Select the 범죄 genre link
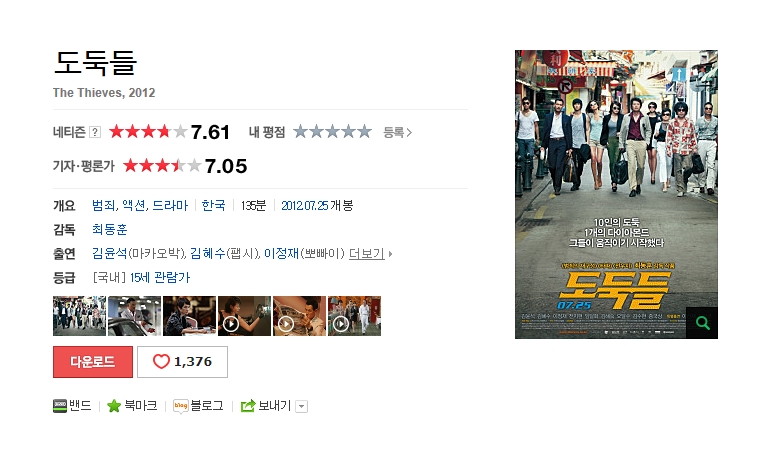The width and height of the screenshot is (762, 467). click(x=104, y=206)
